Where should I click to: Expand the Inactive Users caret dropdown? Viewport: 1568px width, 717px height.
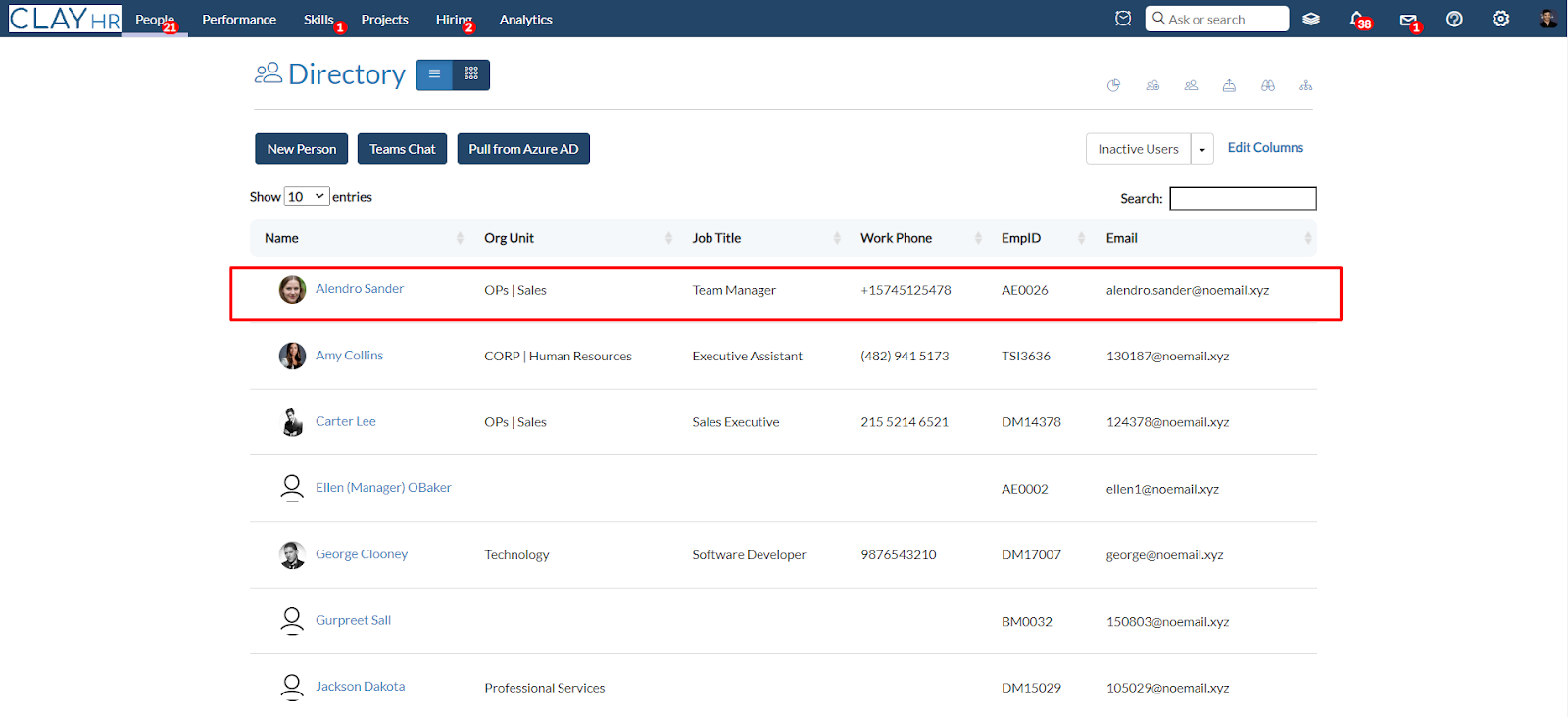(x=1202, y=149)
